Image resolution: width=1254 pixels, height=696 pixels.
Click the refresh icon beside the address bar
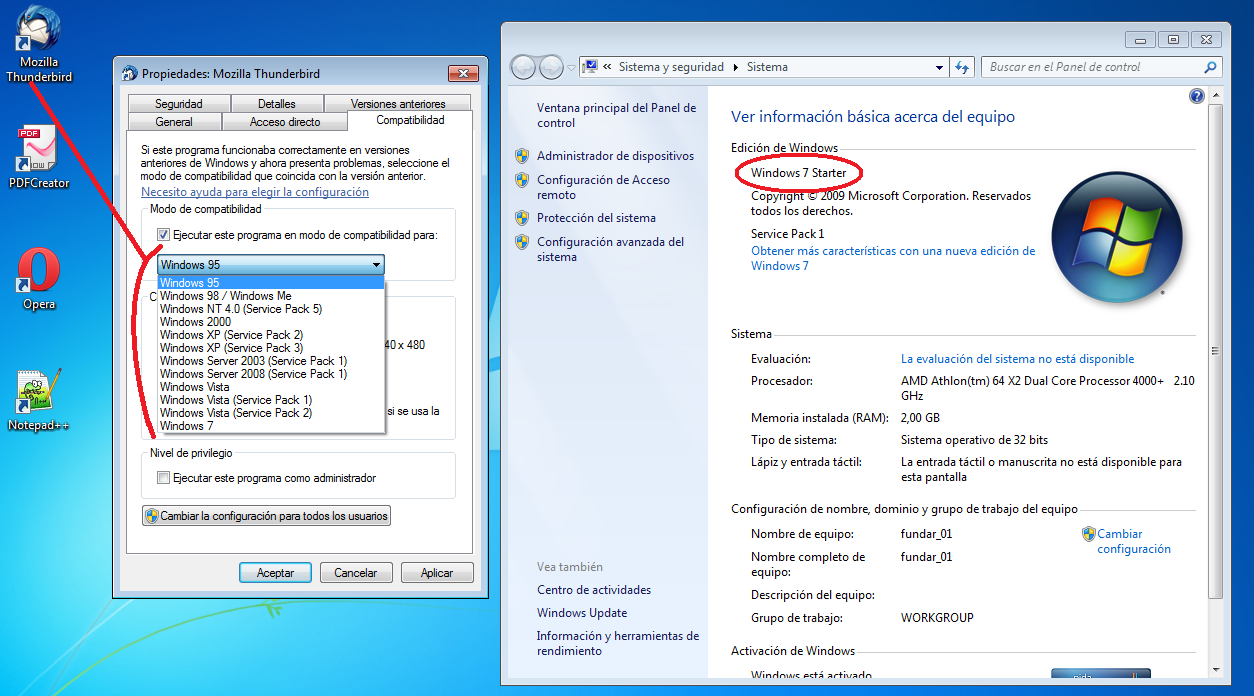click(962, 67)
